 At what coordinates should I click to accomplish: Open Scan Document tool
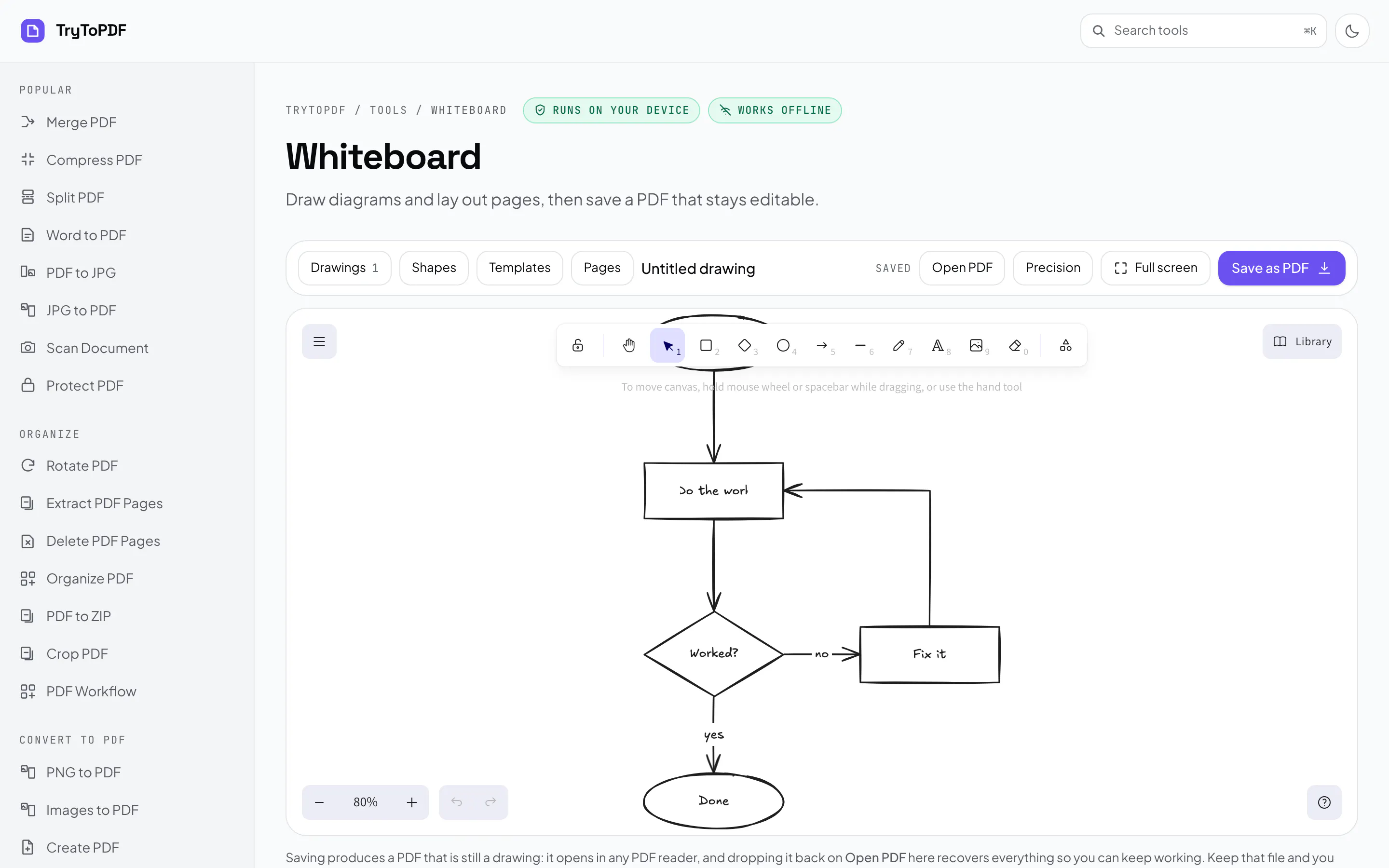(126, 348)
